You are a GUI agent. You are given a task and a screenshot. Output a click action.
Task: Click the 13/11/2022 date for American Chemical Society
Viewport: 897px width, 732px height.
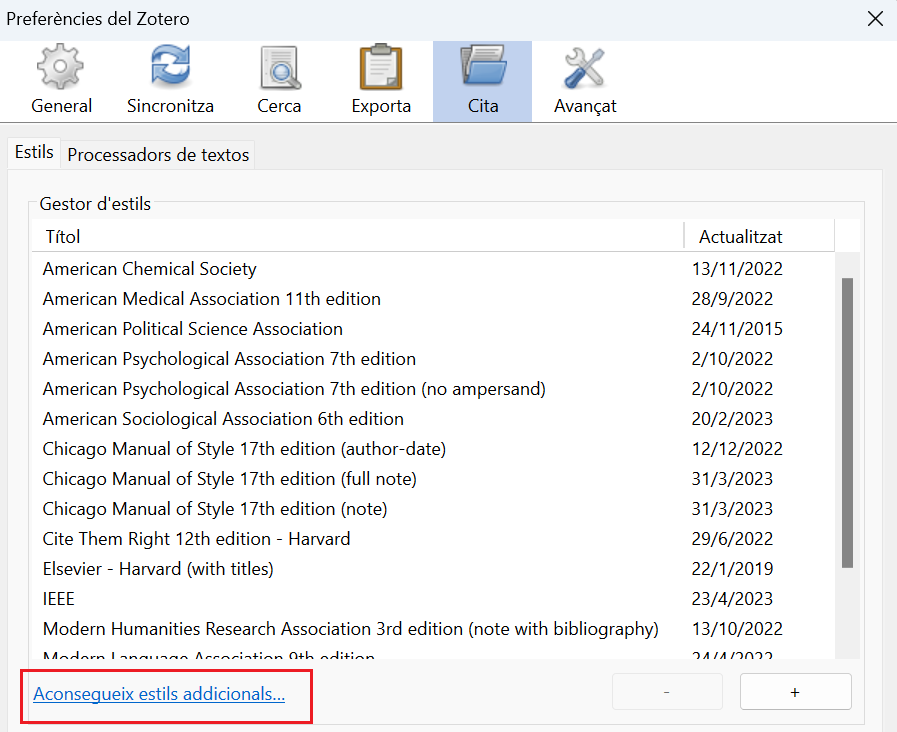(737, 269)
